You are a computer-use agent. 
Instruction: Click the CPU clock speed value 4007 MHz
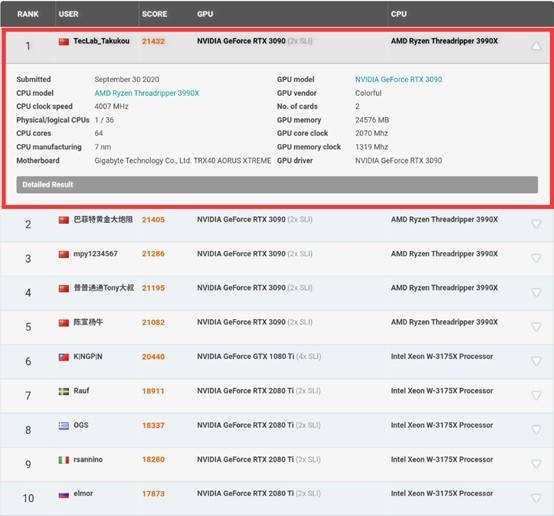tap(111, 106)
